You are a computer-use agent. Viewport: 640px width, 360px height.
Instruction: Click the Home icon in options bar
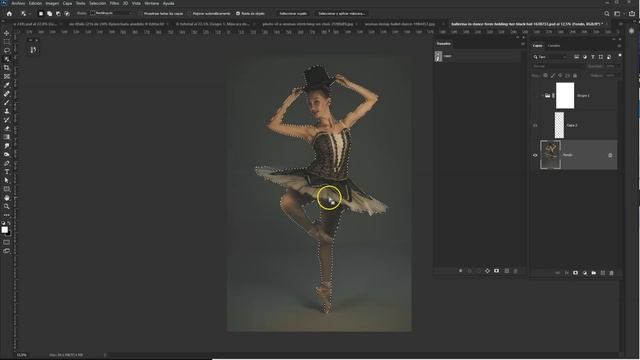9,13
